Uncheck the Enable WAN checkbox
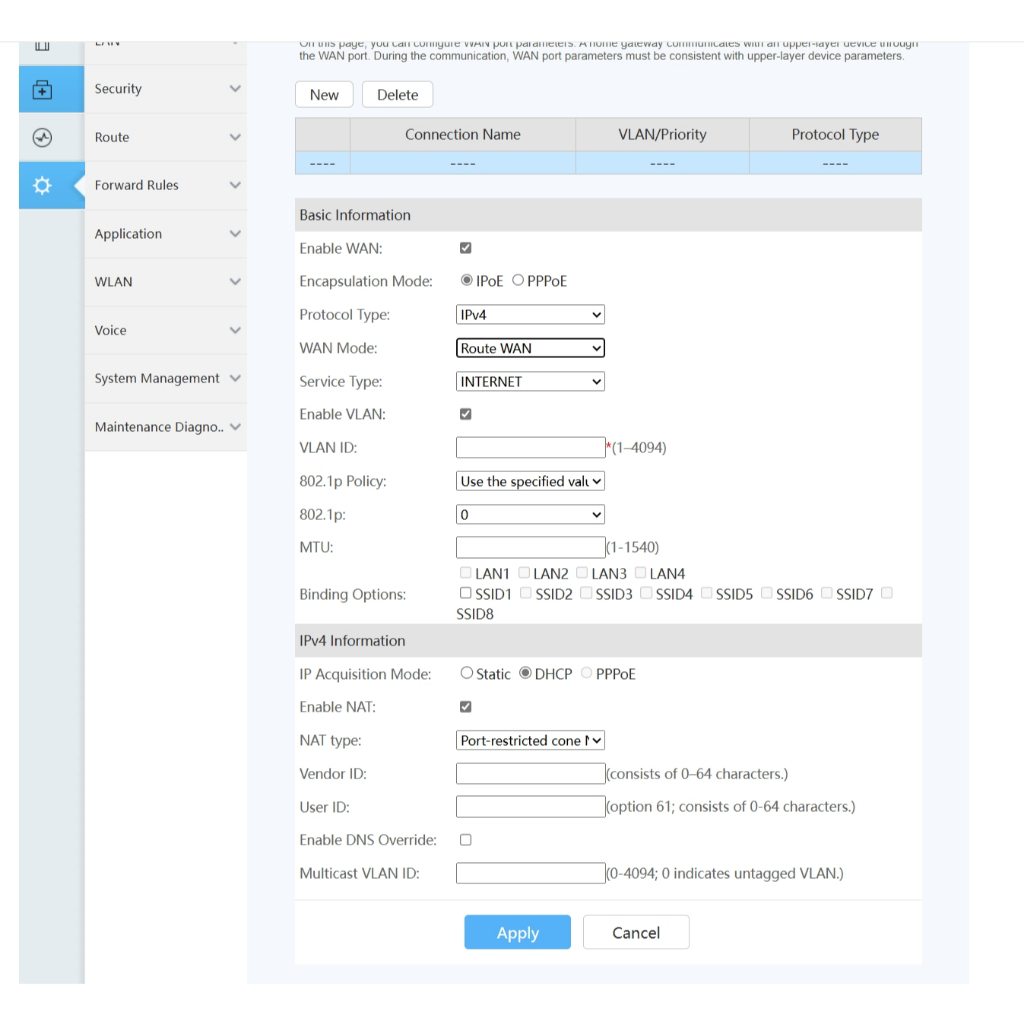 (x=465, y=248)
